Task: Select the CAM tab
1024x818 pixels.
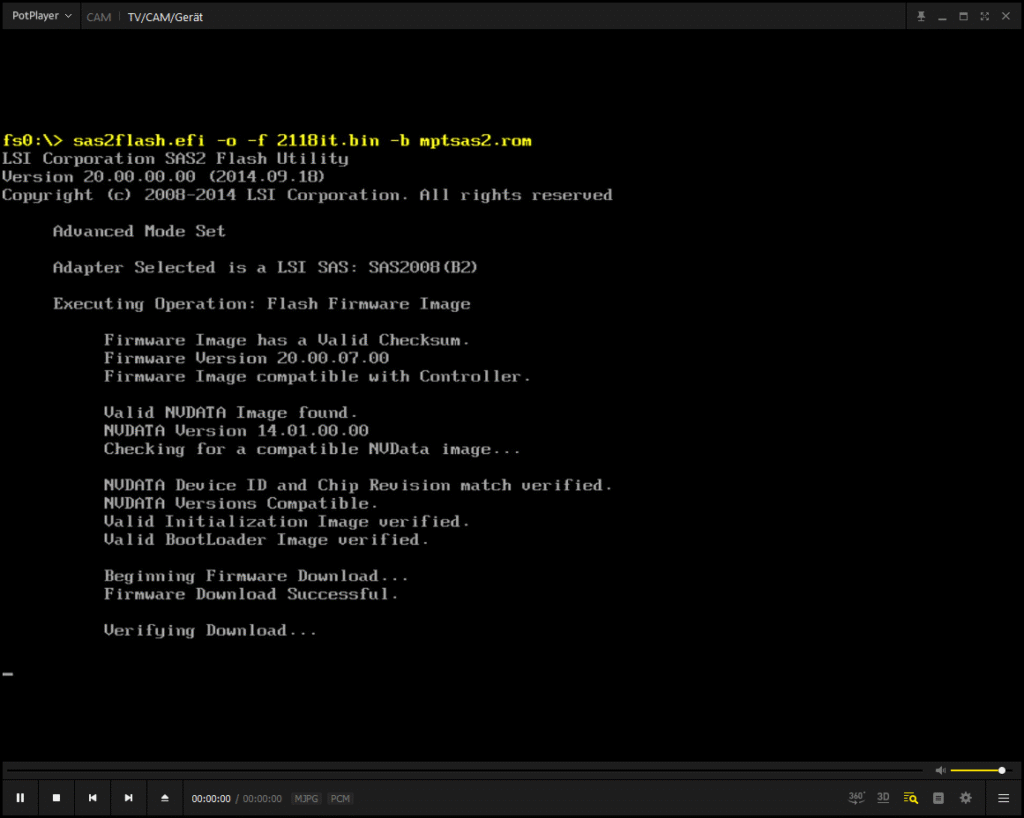Action: (x=98, y=17)
